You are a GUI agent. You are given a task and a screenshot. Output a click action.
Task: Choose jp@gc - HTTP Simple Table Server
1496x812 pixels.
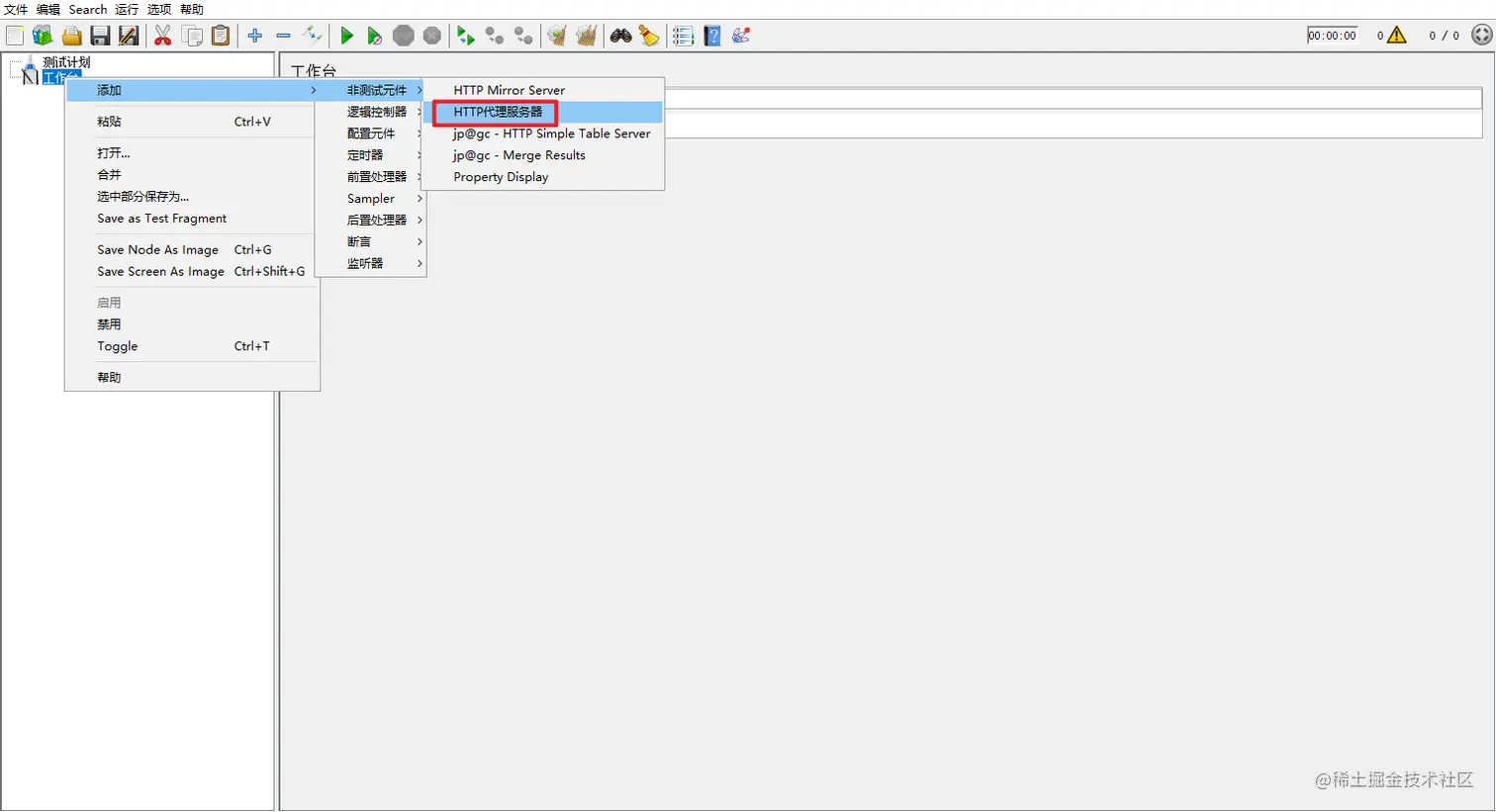543,134
